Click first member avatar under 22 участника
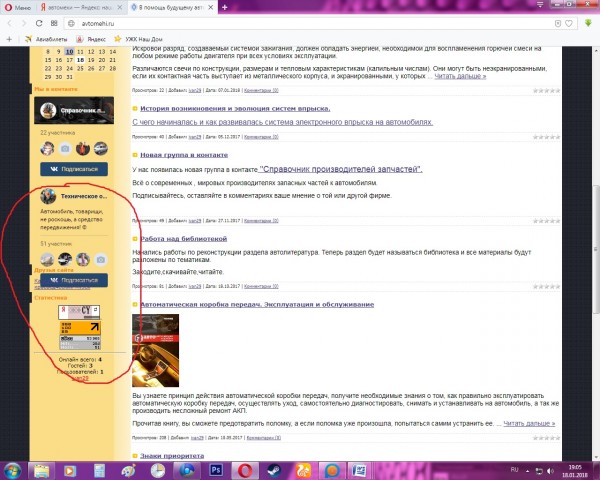This screenshot has width=600, height=480. pos(47,149)
